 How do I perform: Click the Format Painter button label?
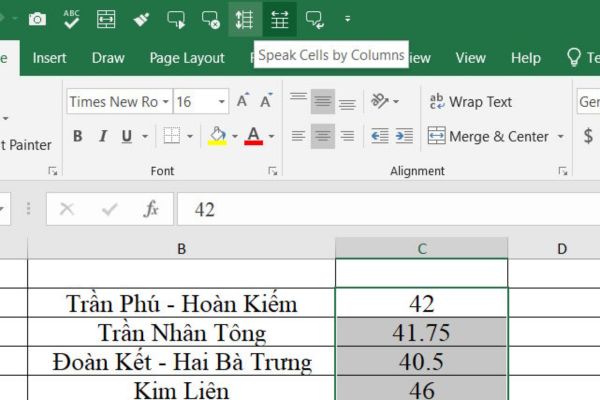[x=26, y=145]
